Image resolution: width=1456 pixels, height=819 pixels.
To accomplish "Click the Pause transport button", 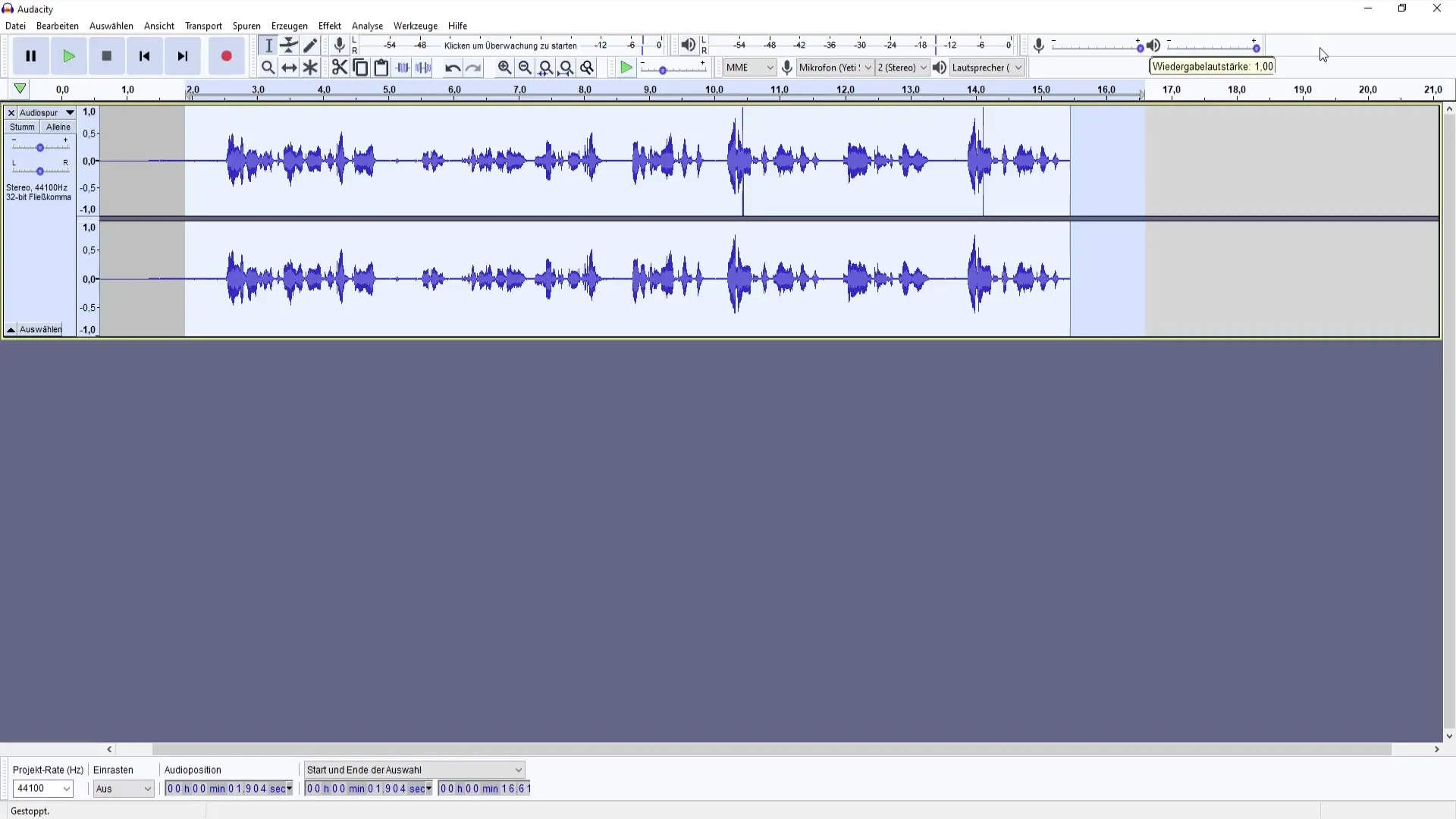I will click(31, 56).
